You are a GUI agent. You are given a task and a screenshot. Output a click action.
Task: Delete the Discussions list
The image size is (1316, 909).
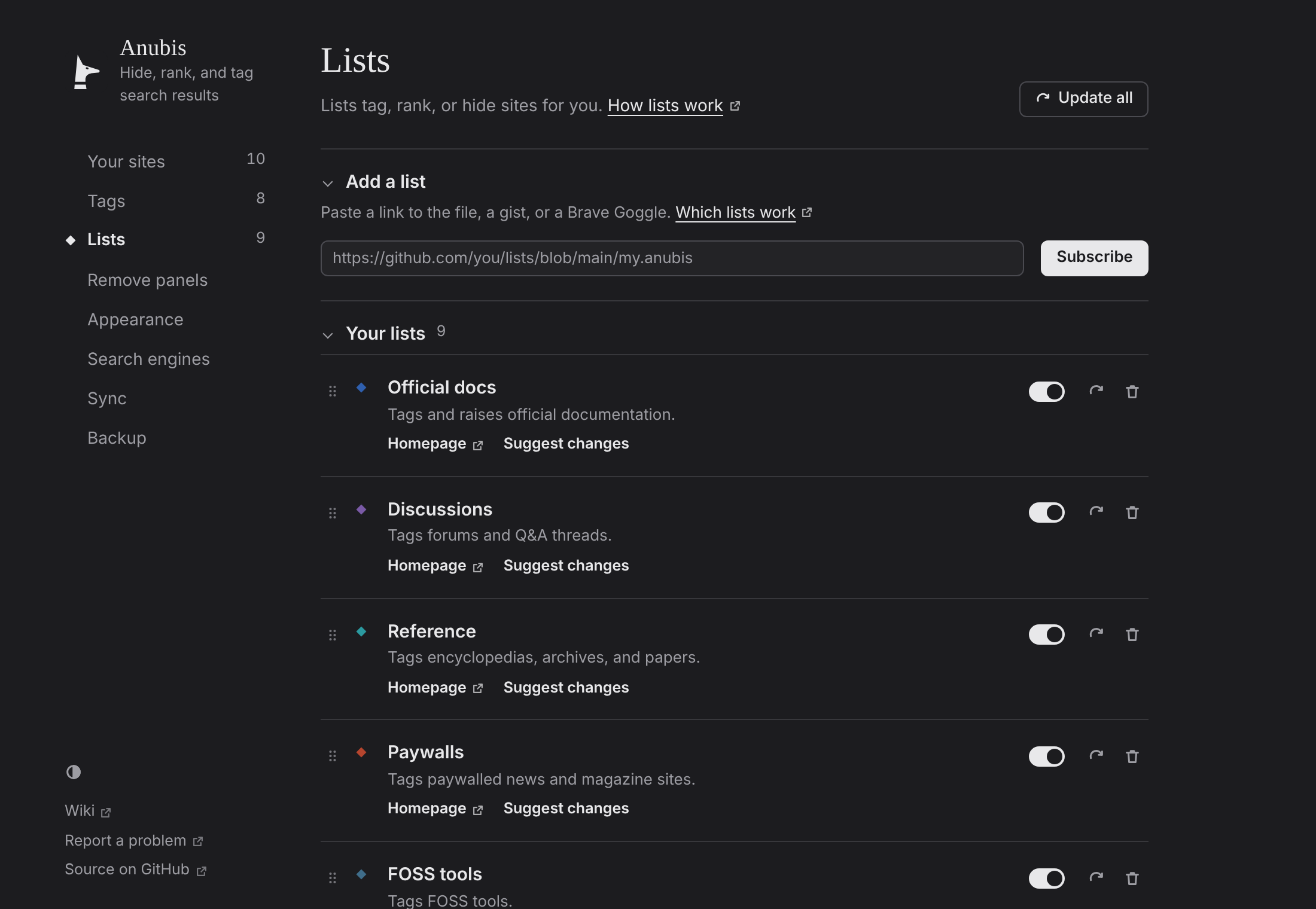[x=1132, y=513]
